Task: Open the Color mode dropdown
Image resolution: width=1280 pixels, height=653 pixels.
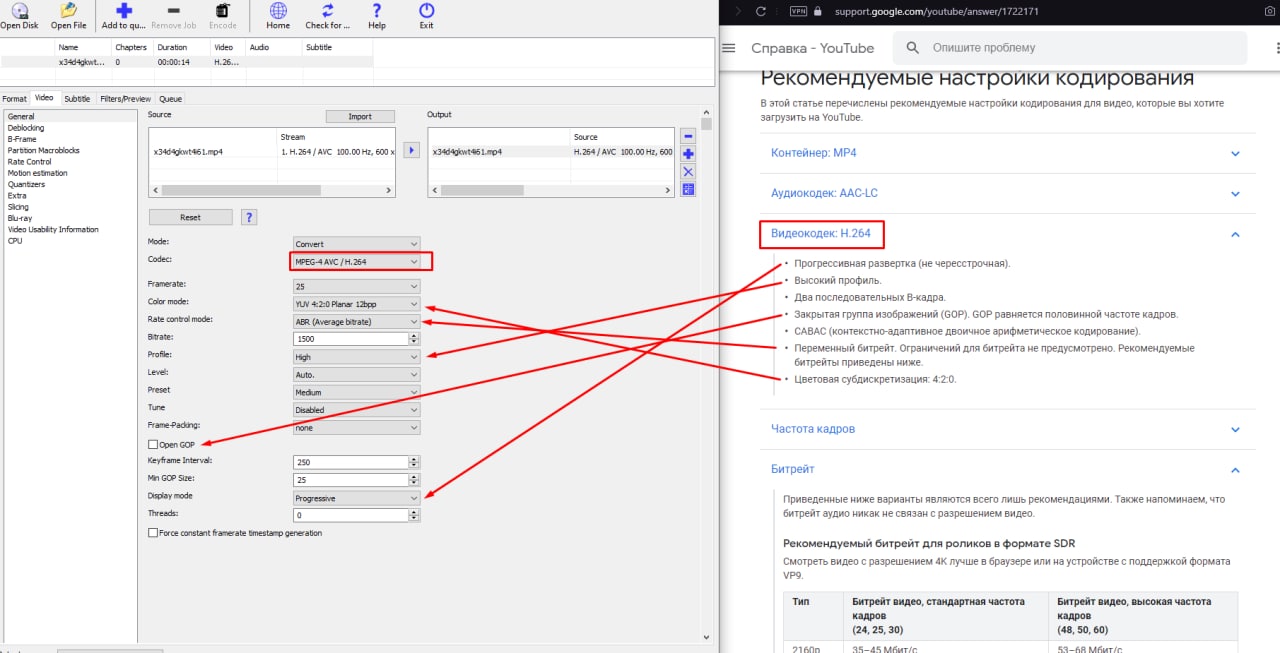Action: pyautogui.click(x=356, y=303)
